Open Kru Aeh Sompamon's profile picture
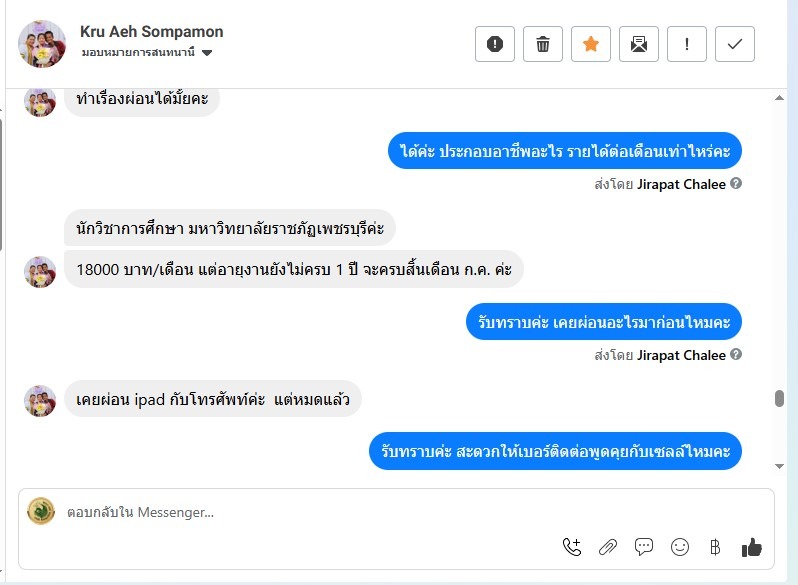This screenshot has width=798, height=585. [42, 43]
